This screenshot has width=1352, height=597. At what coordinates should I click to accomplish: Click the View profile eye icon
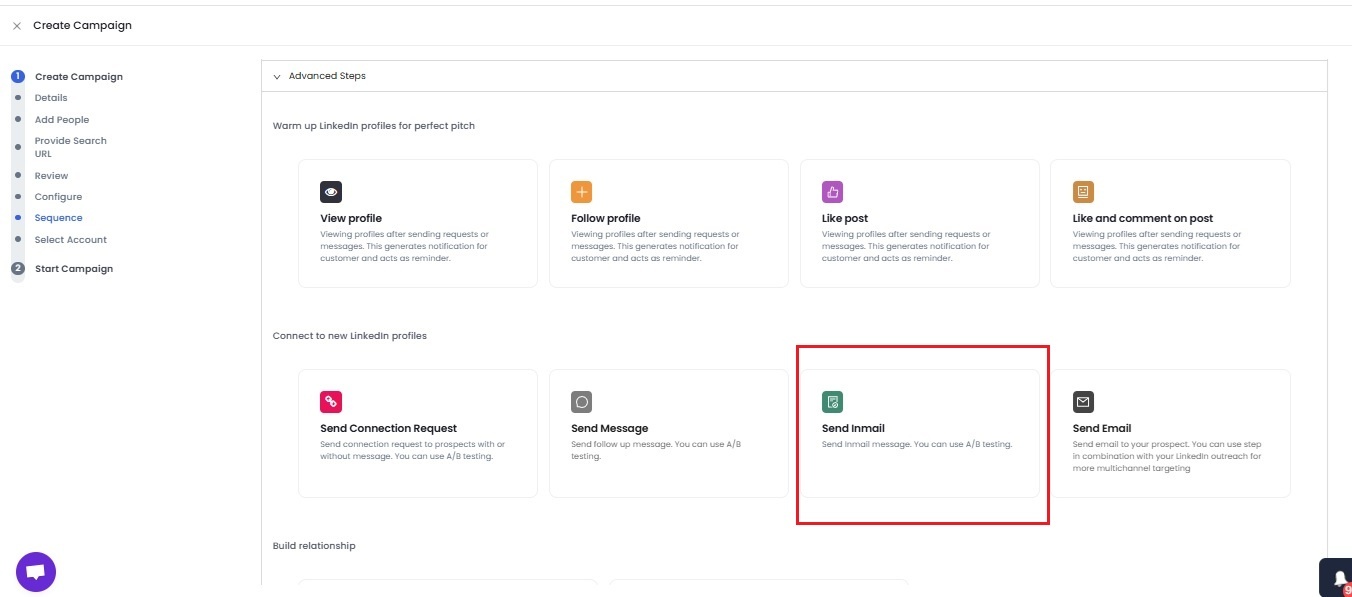[x=331, y=192]
